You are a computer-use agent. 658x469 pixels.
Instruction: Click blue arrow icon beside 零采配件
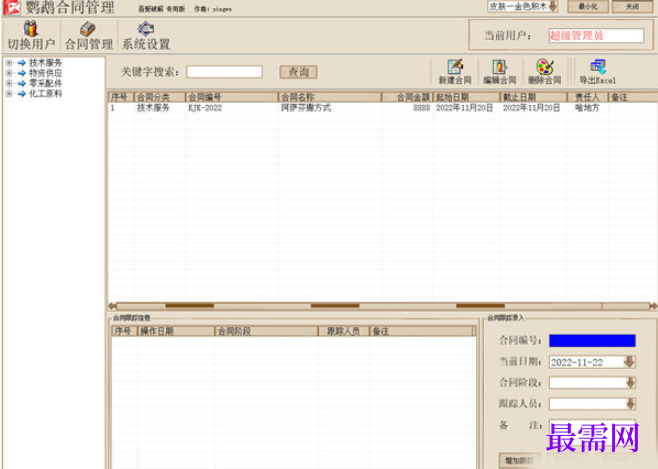pos(22,83)
